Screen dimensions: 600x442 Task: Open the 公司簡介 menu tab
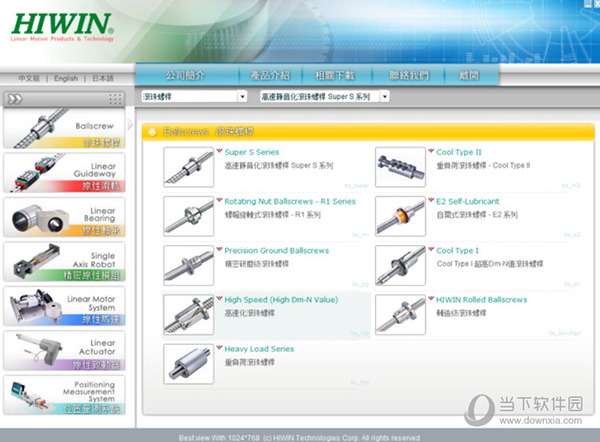(x=186, y=75)
